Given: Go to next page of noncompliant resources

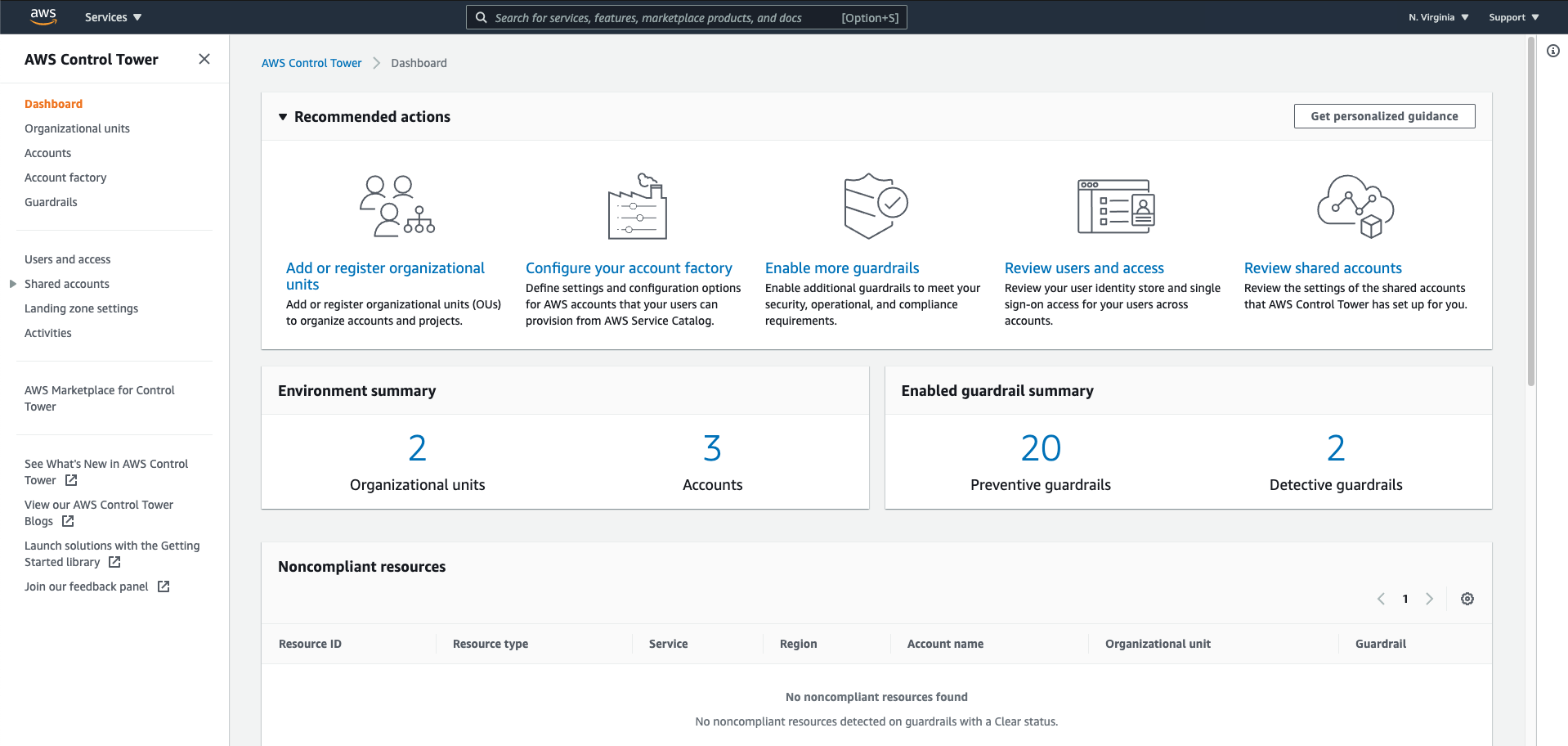Looking at the screenshot, I should 1429,599.
